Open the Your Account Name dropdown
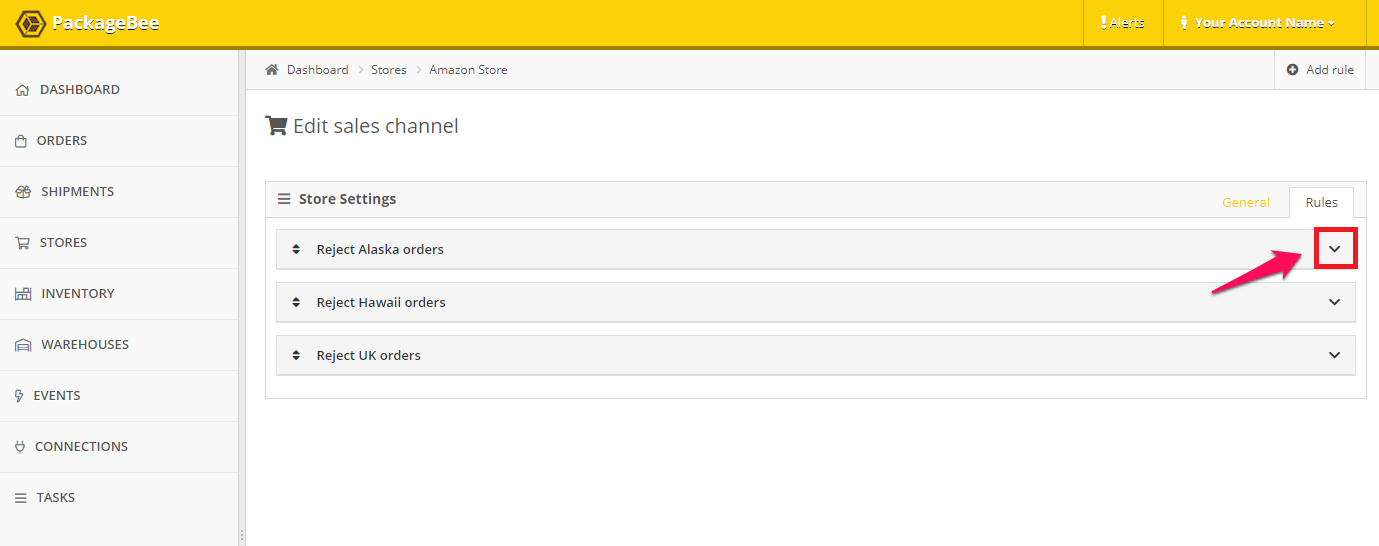 click(1257, 23)
